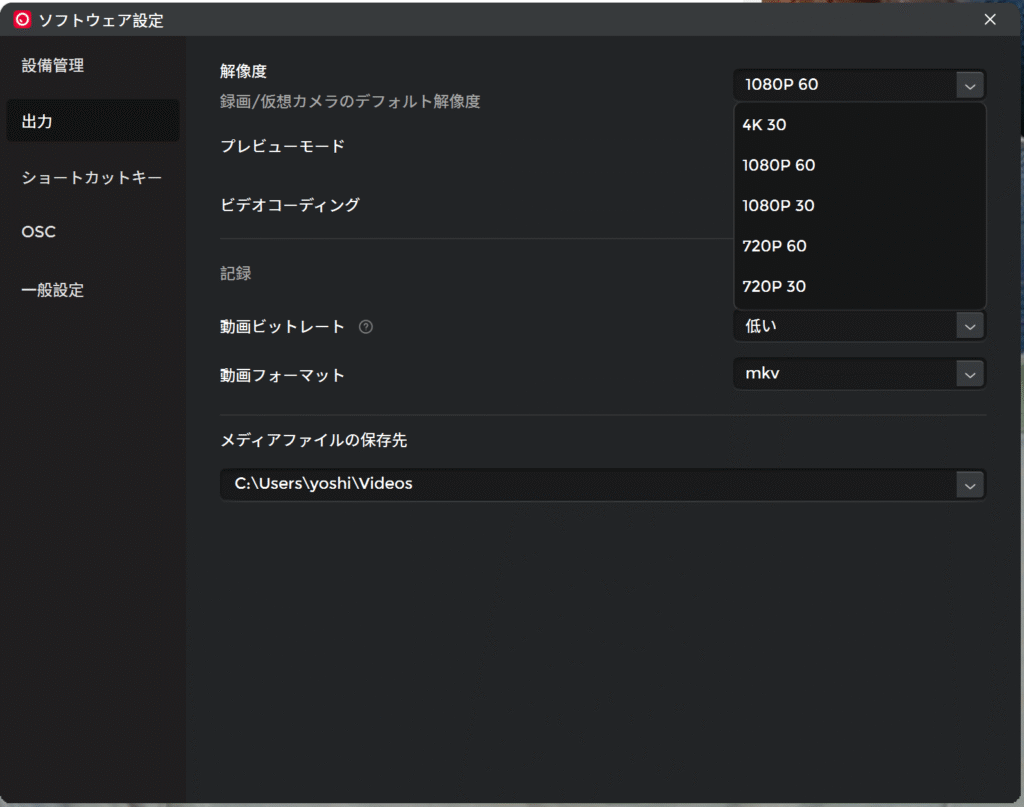The height and width of the screenshot is (807, 1024).
Task: Close the ソフトウェア設定 window
Action: tap(990, 19)
